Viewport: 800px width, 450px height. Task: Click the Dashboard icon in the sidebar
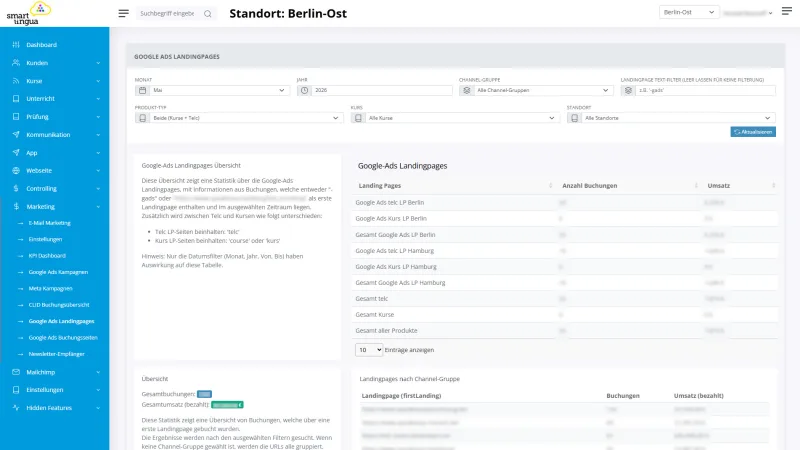point(16,45)
